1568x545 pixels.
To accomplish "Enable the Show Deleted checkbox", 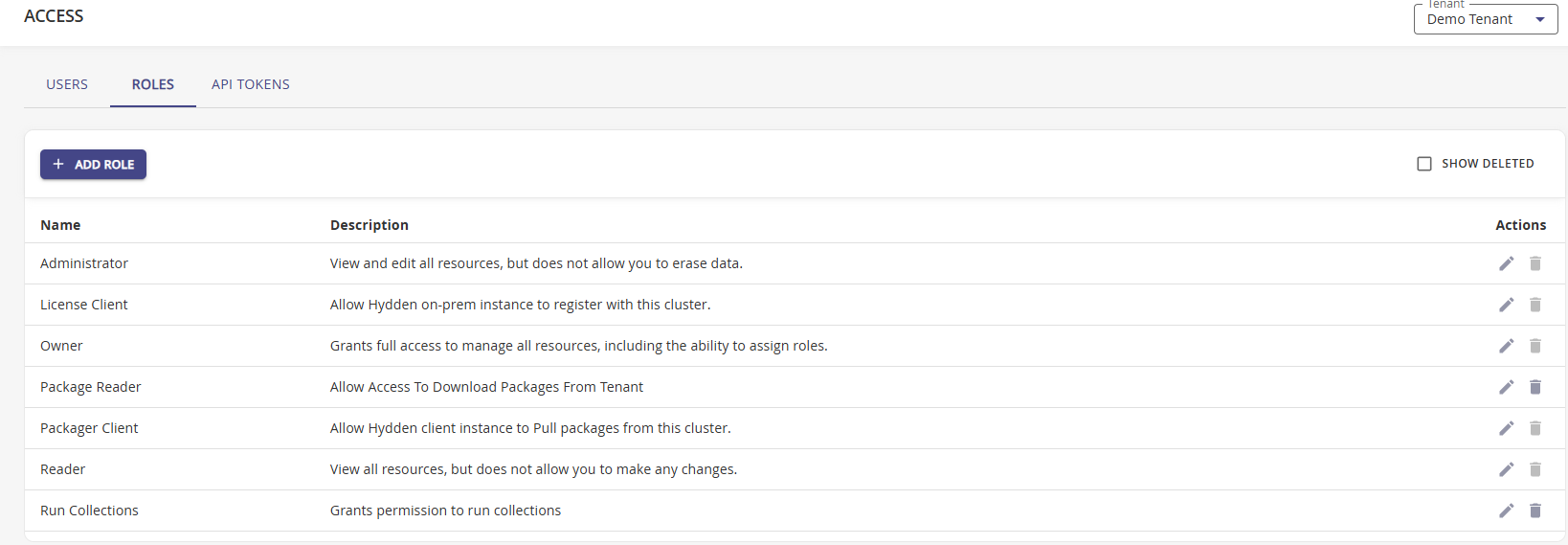I will coord(1424,164).
